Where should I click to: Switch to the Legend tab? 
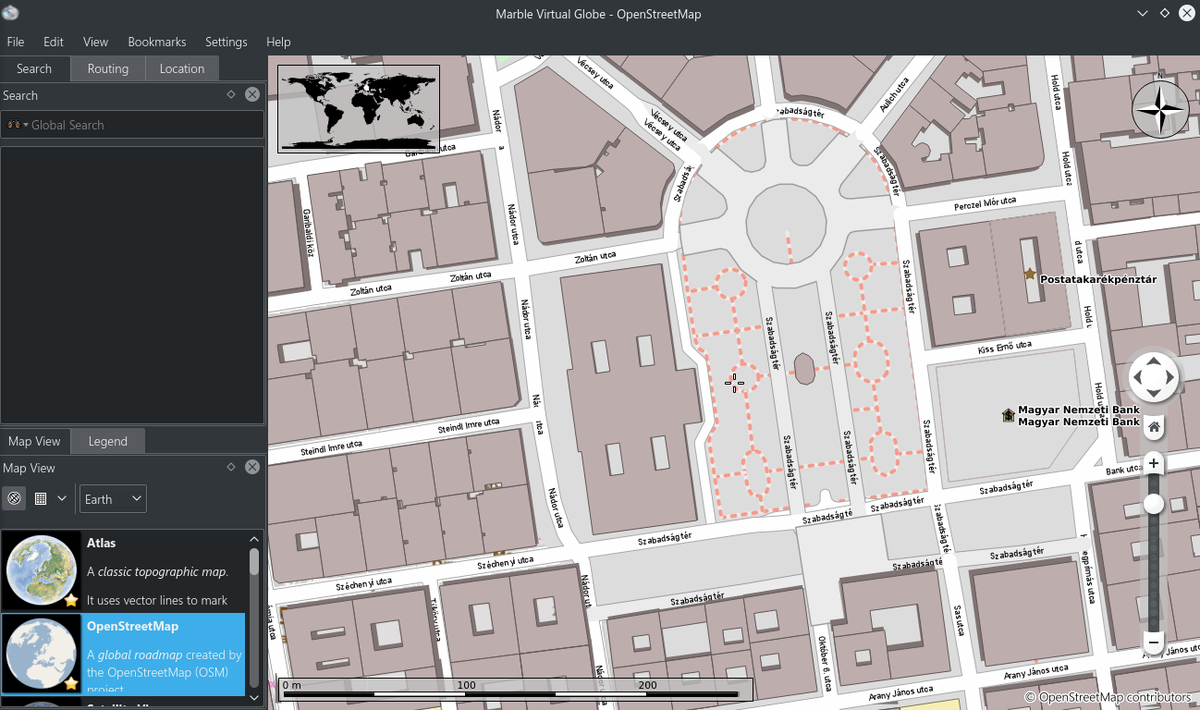108,441
